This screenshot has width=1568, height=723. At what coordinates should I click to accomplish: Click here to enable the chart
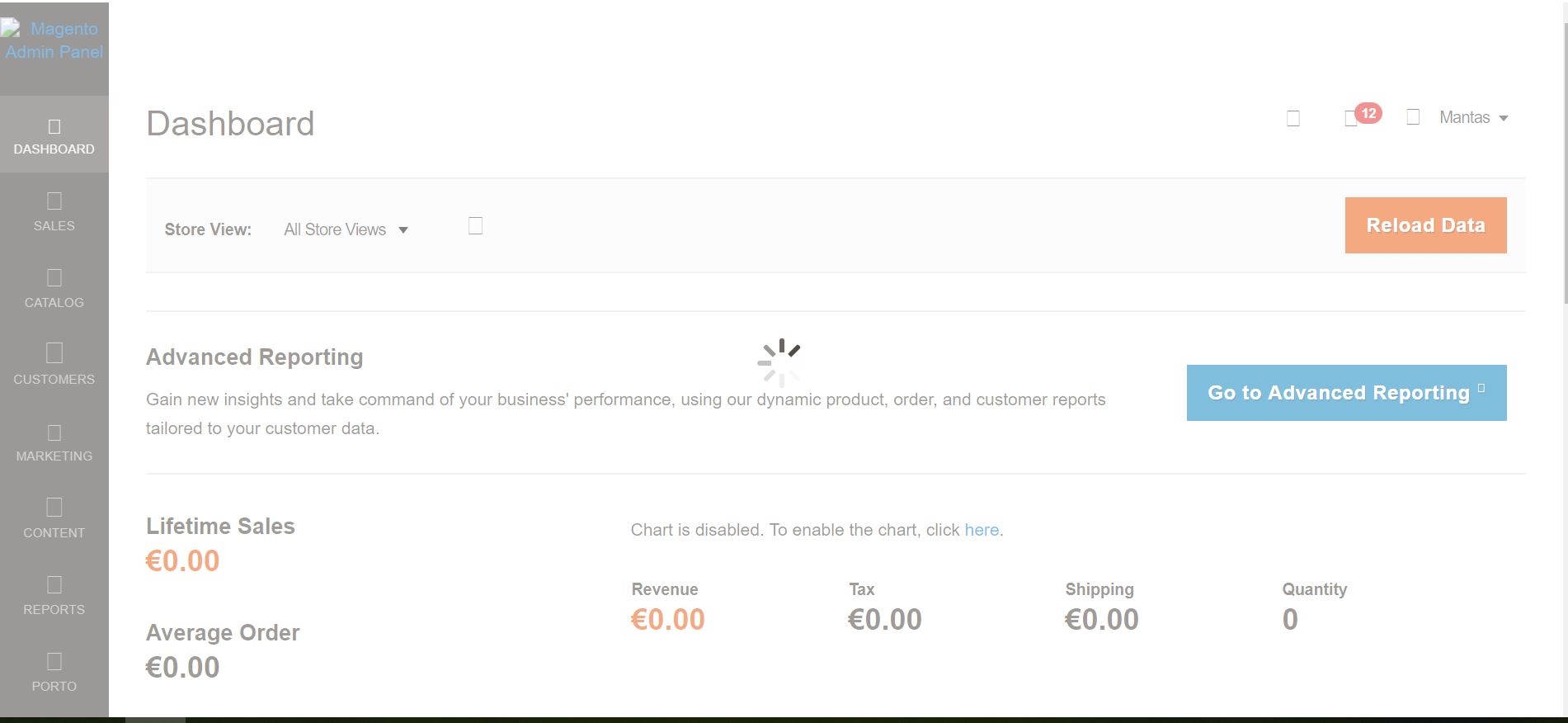981,529
